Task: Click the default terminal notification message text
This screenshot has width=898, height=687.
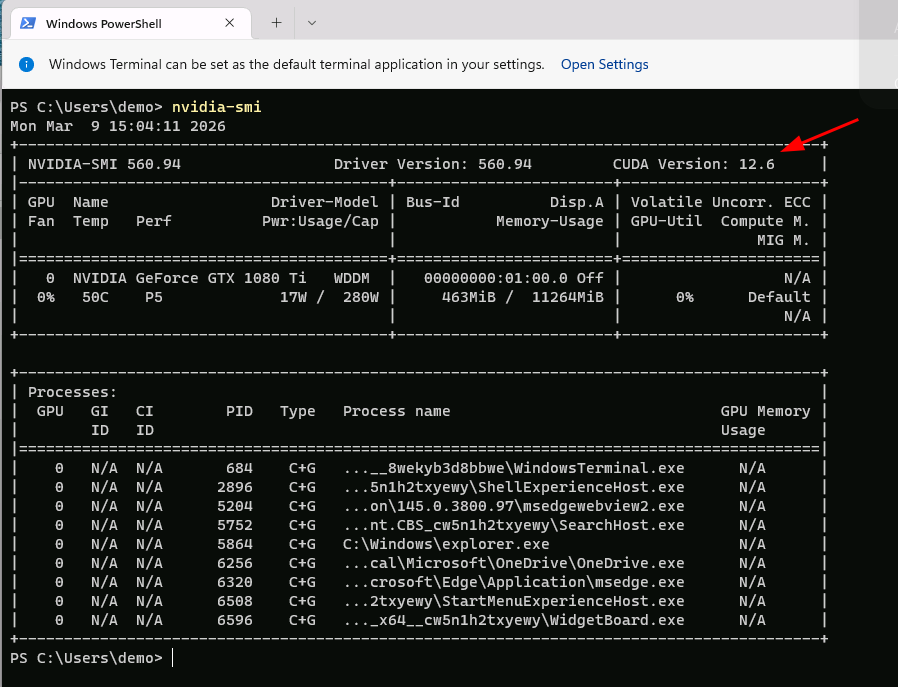Action: [296, 64]
